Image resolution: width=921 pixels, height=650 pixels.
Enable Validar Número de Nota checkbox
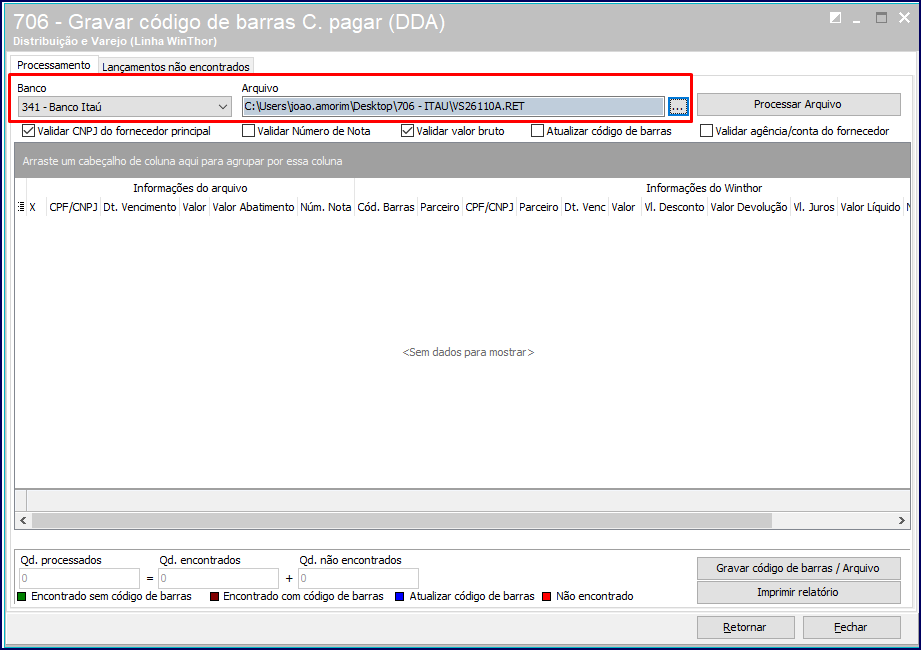[248, 131]
